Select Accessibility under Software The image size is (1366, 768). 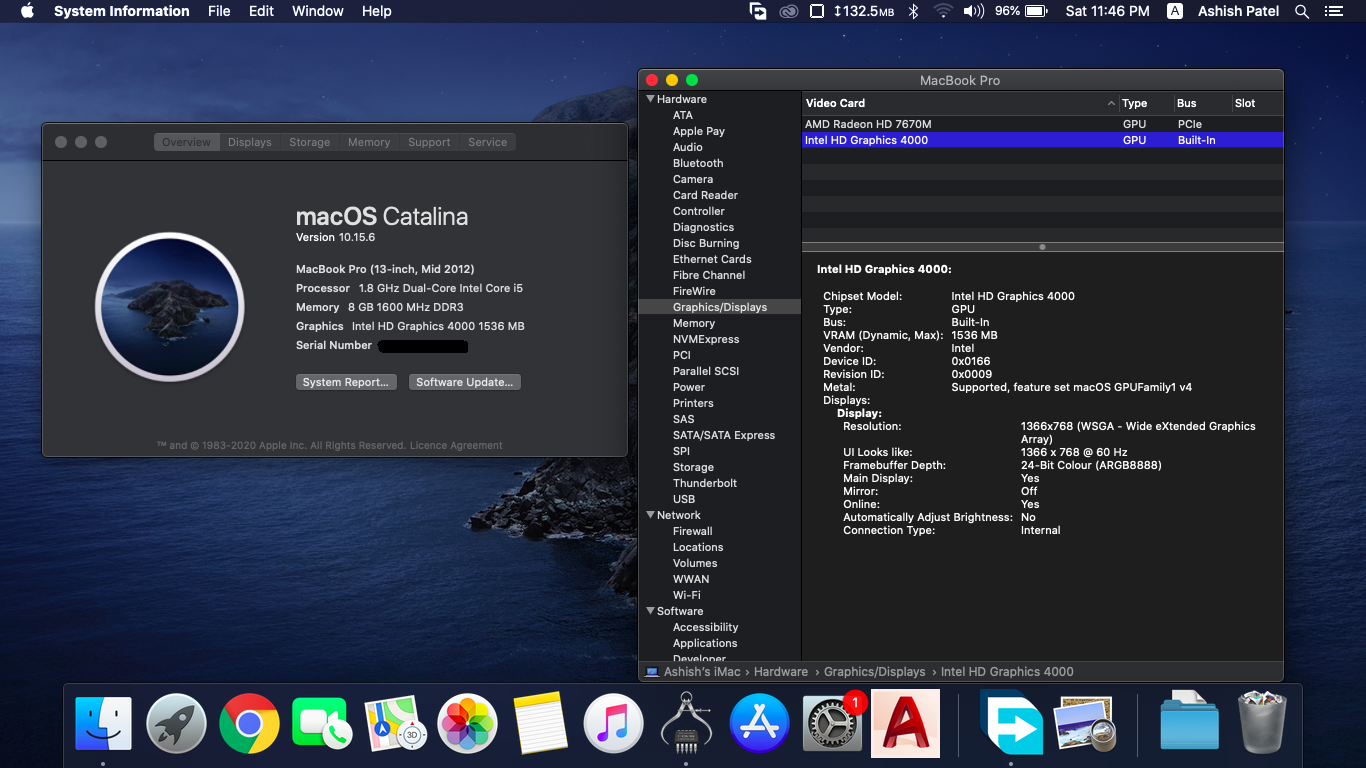[705, 627]
